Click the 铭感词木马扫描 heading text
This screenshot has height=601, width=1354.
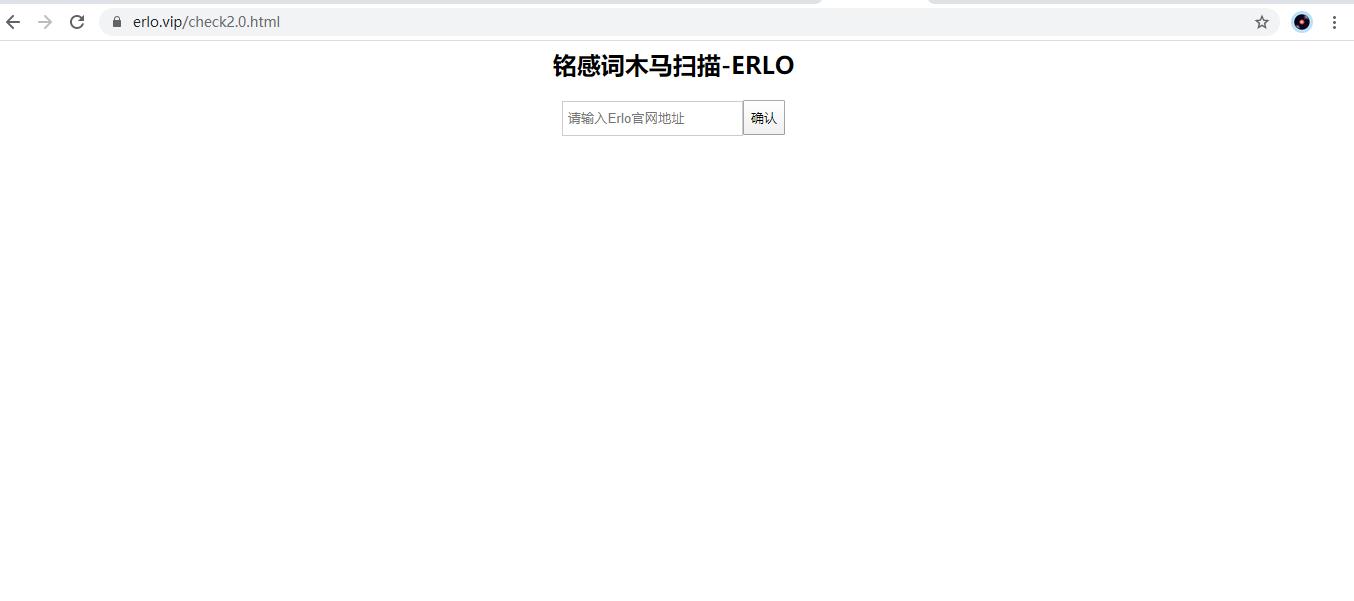636,66
